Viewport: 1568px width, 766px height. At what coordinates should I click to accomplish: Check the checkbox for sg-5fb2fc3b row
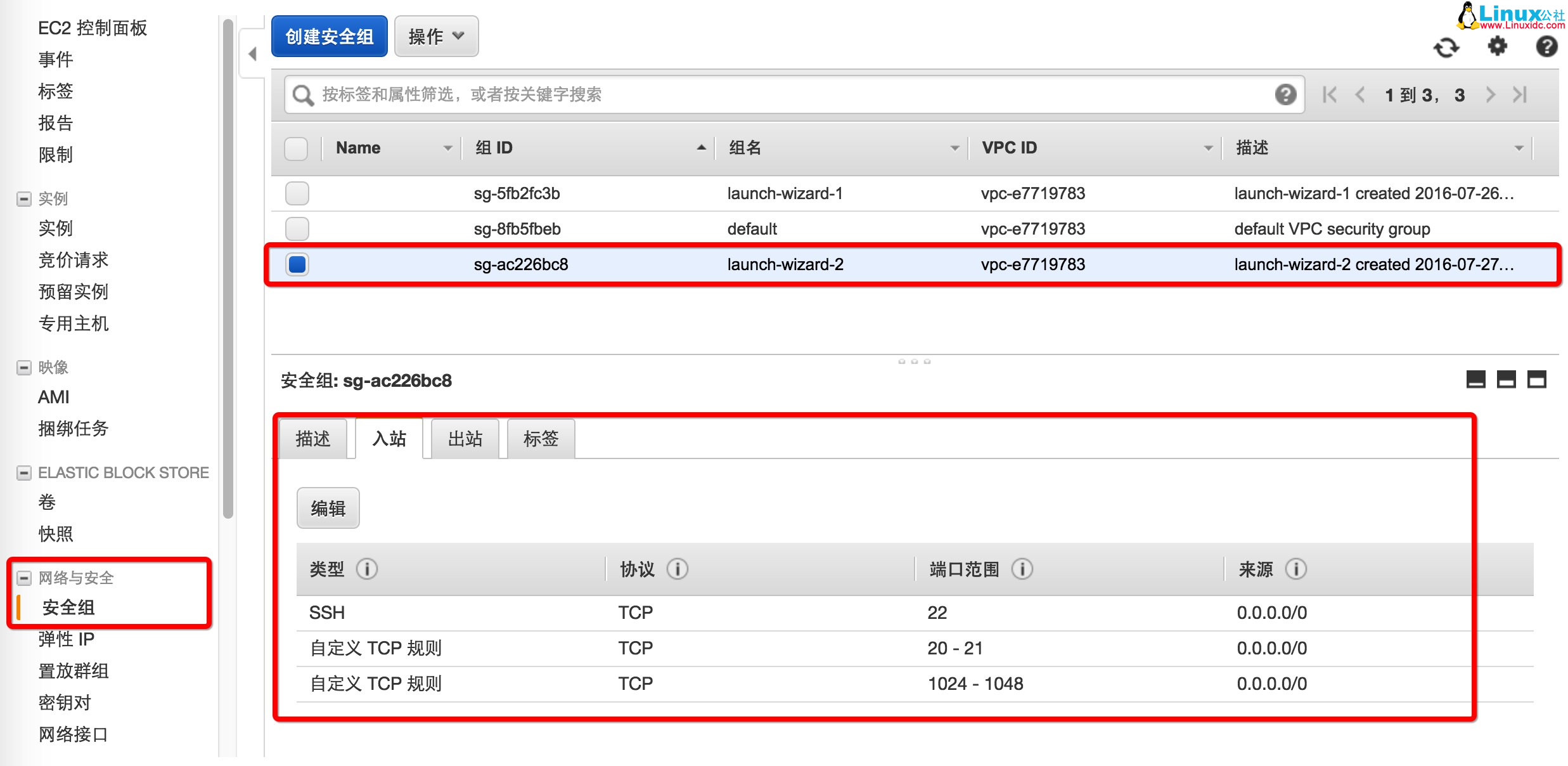pos(296,193)
